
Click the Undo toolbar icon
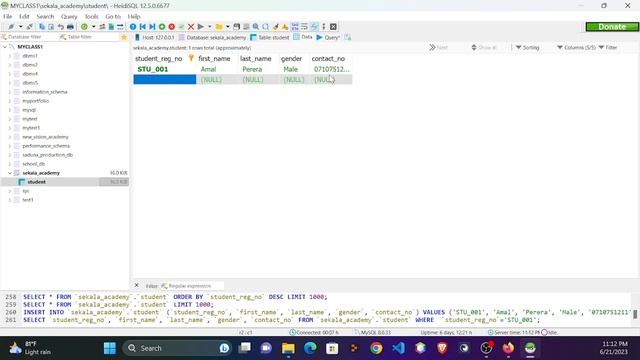pyautogui.click(x=61, y=27)
